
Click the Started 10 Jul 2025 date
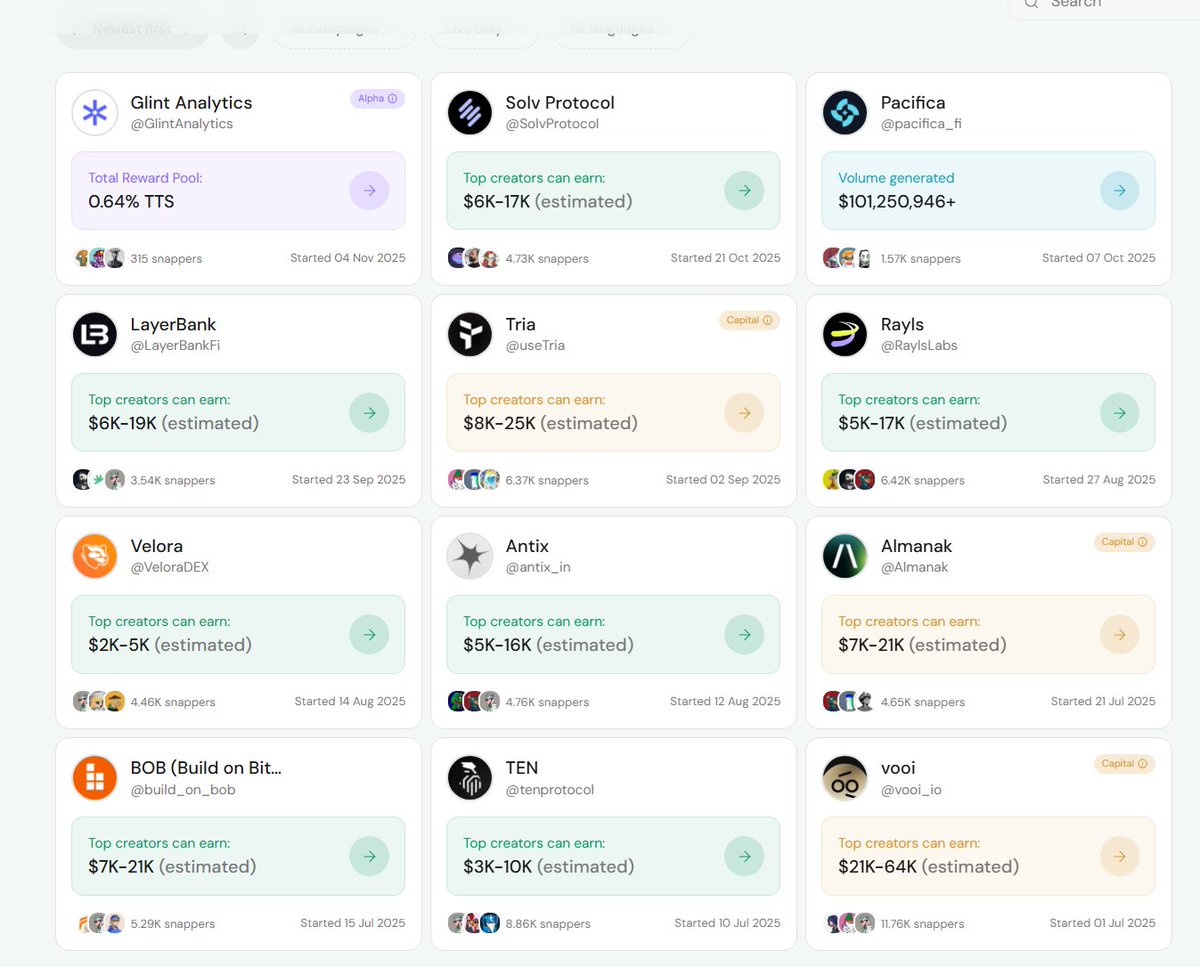(727, 923)
